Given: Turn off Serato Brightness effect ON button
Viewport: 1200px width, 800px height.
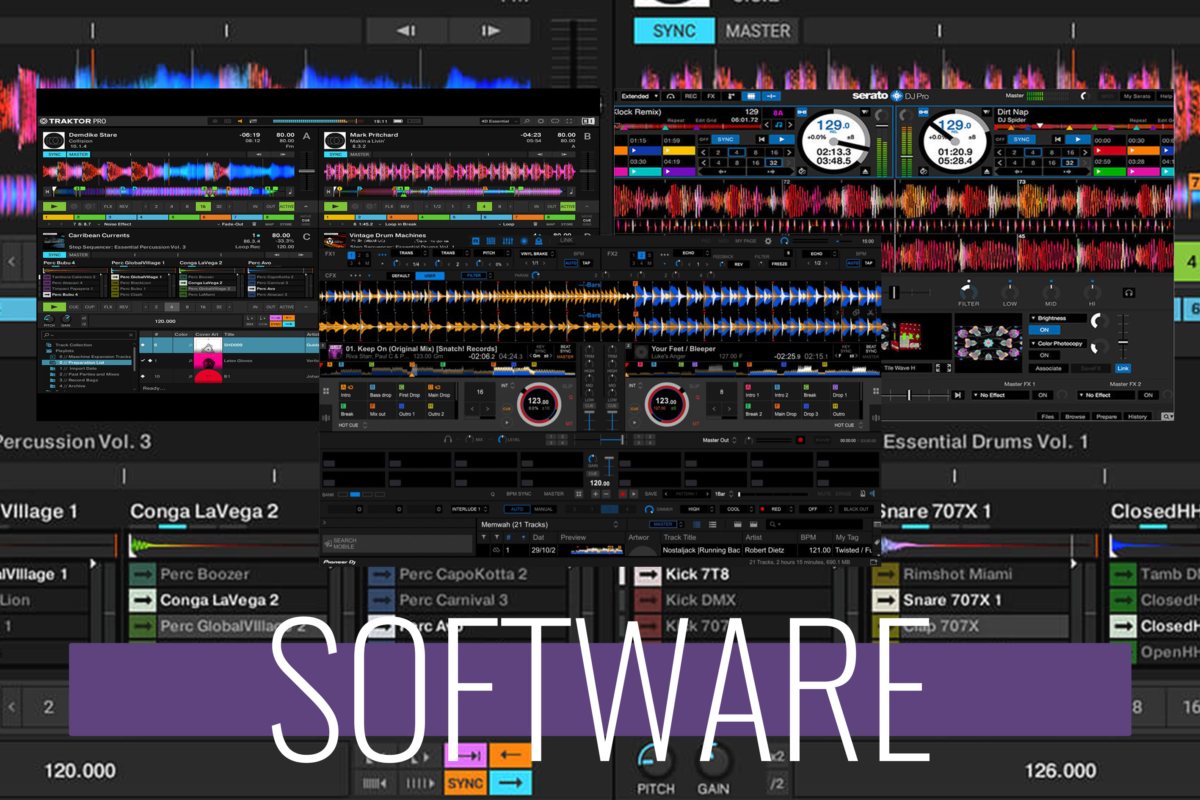Looking at the screenshot, I should click(x=1044, y=330).
